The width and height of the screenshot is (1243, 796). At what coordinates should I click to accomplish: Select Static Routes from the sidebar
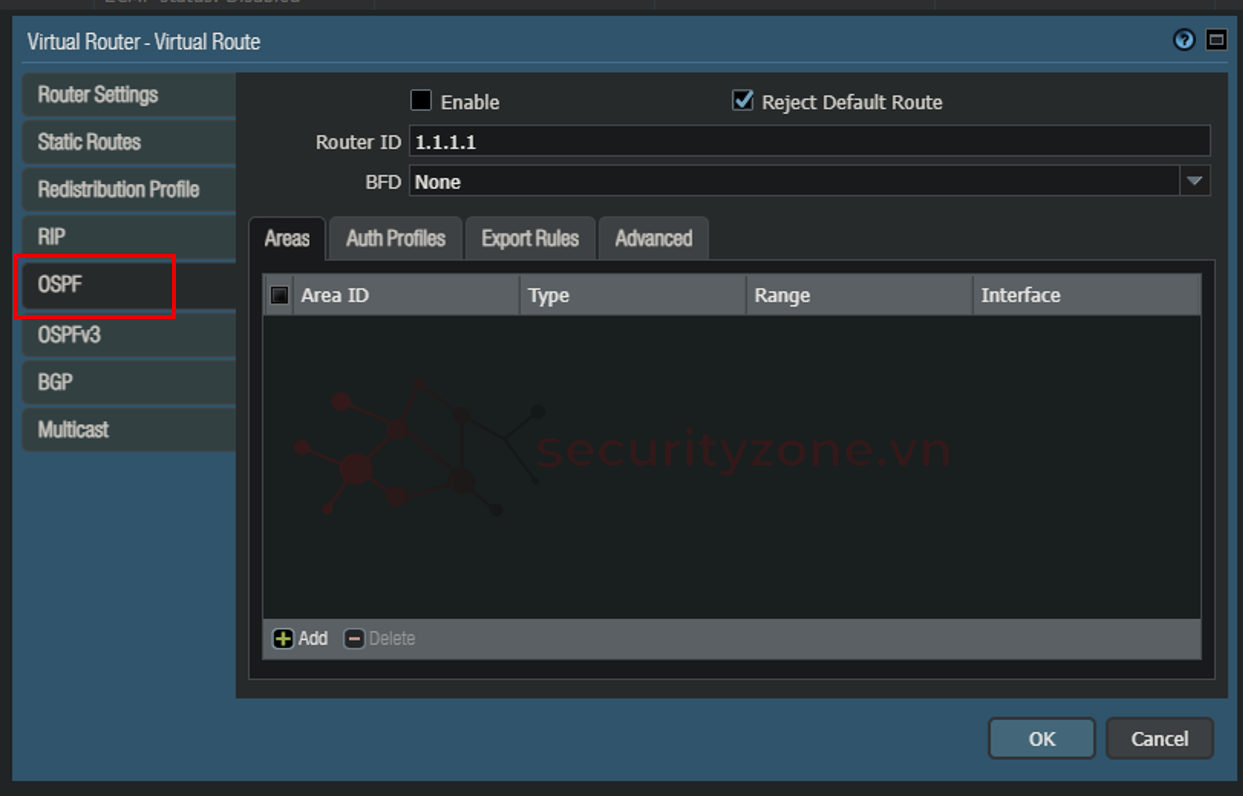click(89, 142)
